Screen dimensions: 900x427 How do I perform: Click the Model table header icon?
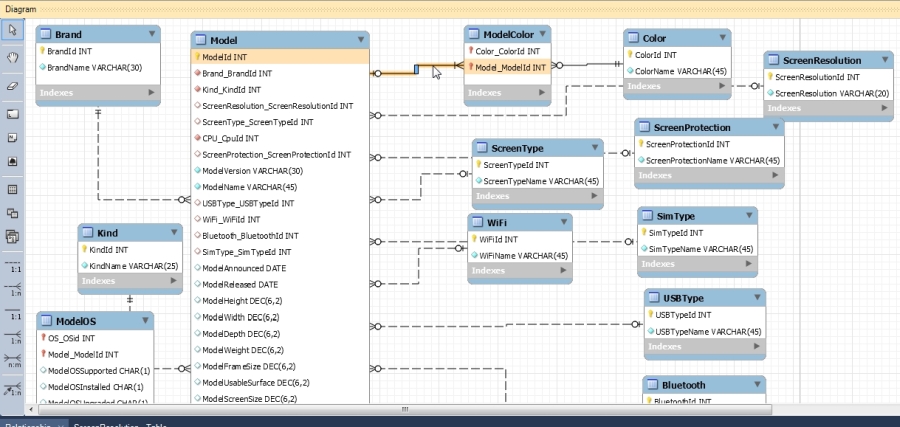coord(200,40)
